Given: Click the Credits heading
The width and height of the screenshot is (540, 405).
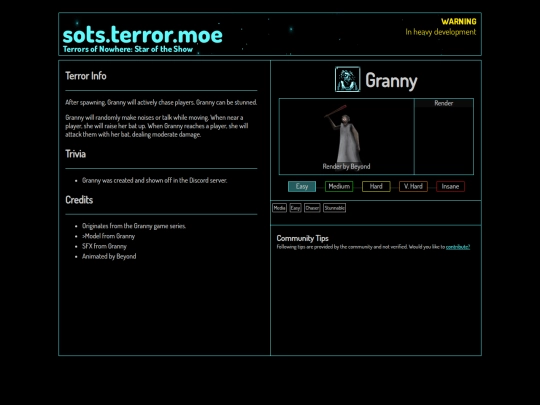Looking at the screenshot, I should (x=79, y=200).
